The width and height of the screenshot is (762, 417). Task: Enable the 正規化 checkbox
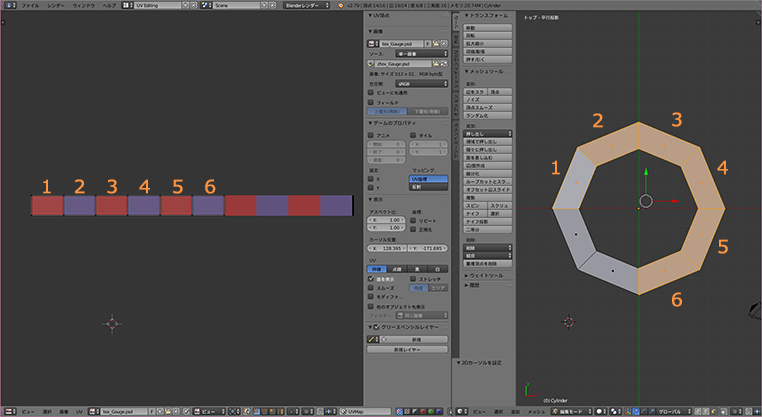coord(413,229)
